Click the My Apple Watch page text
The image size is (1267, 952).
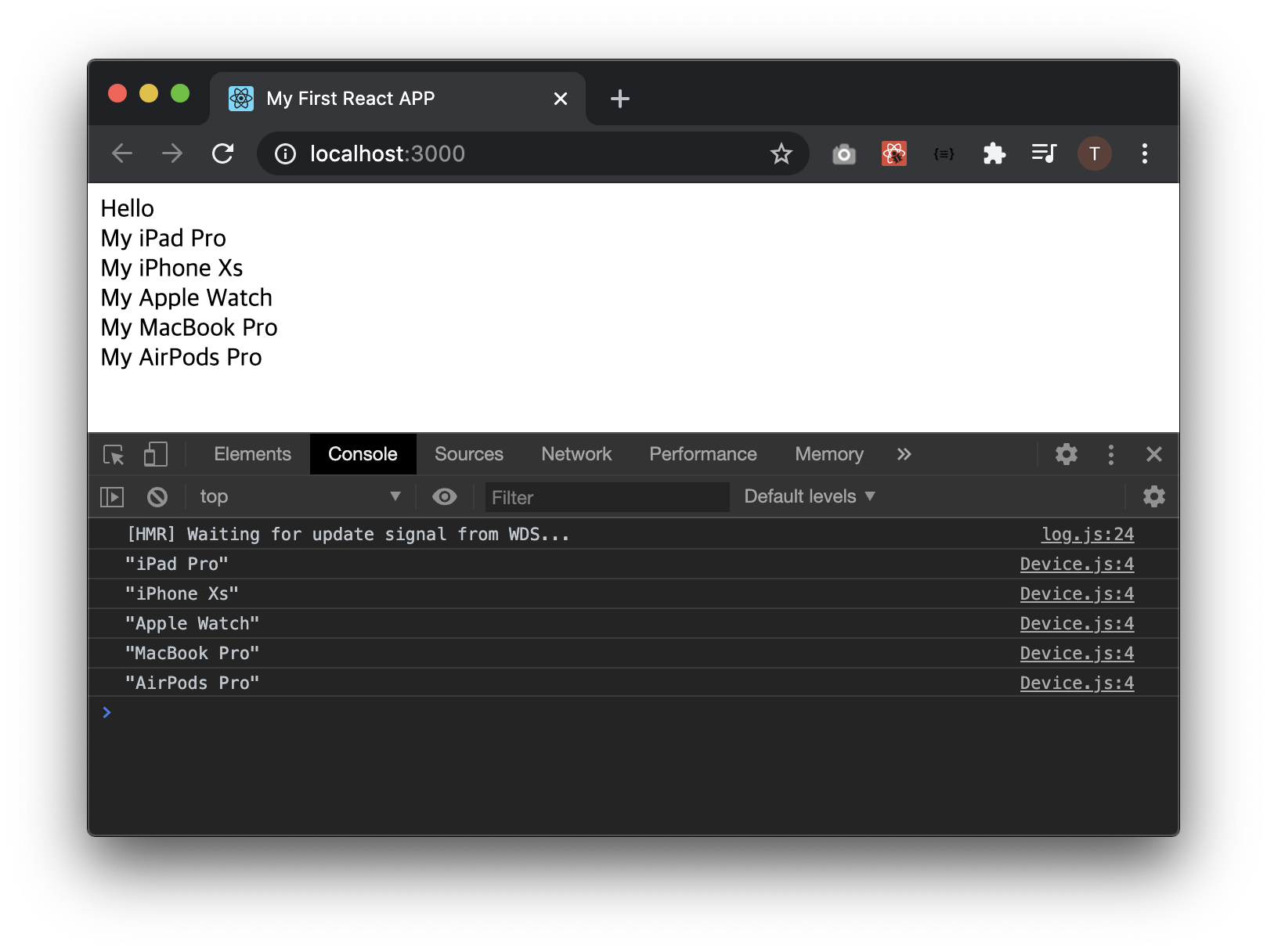[x=186, y=297]
